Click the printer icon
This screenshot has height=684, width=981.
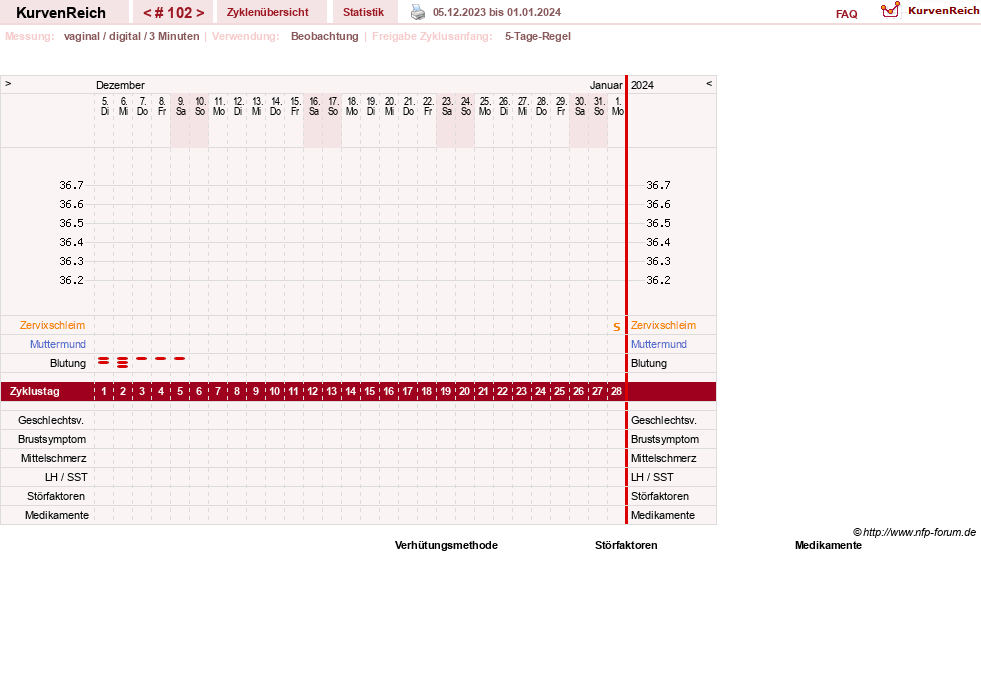pyautogui.click(x=418, y=12)
